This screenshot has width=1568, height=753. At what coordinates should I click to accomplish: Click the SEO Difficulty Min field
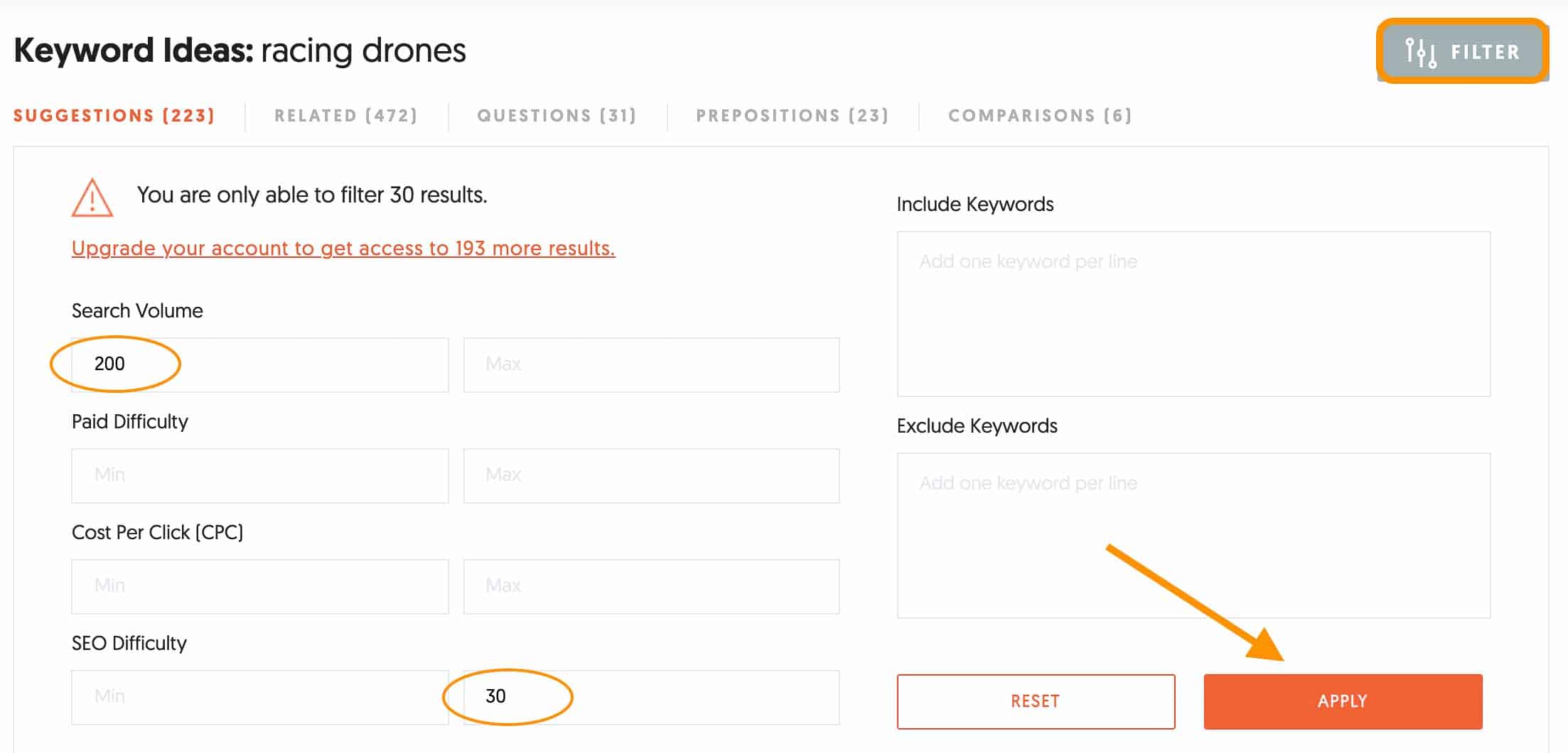point(259,697)
